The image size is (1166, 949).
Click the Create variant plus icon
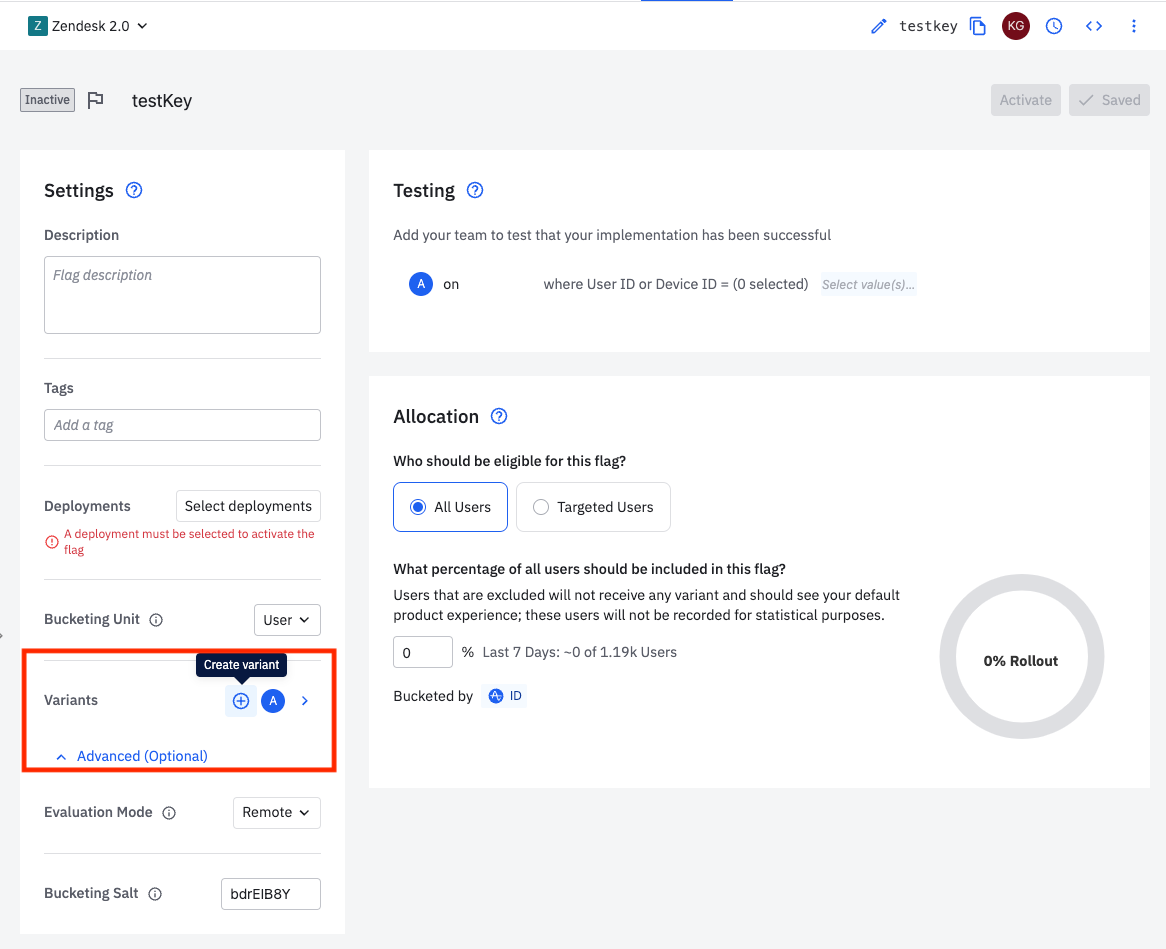241,701
